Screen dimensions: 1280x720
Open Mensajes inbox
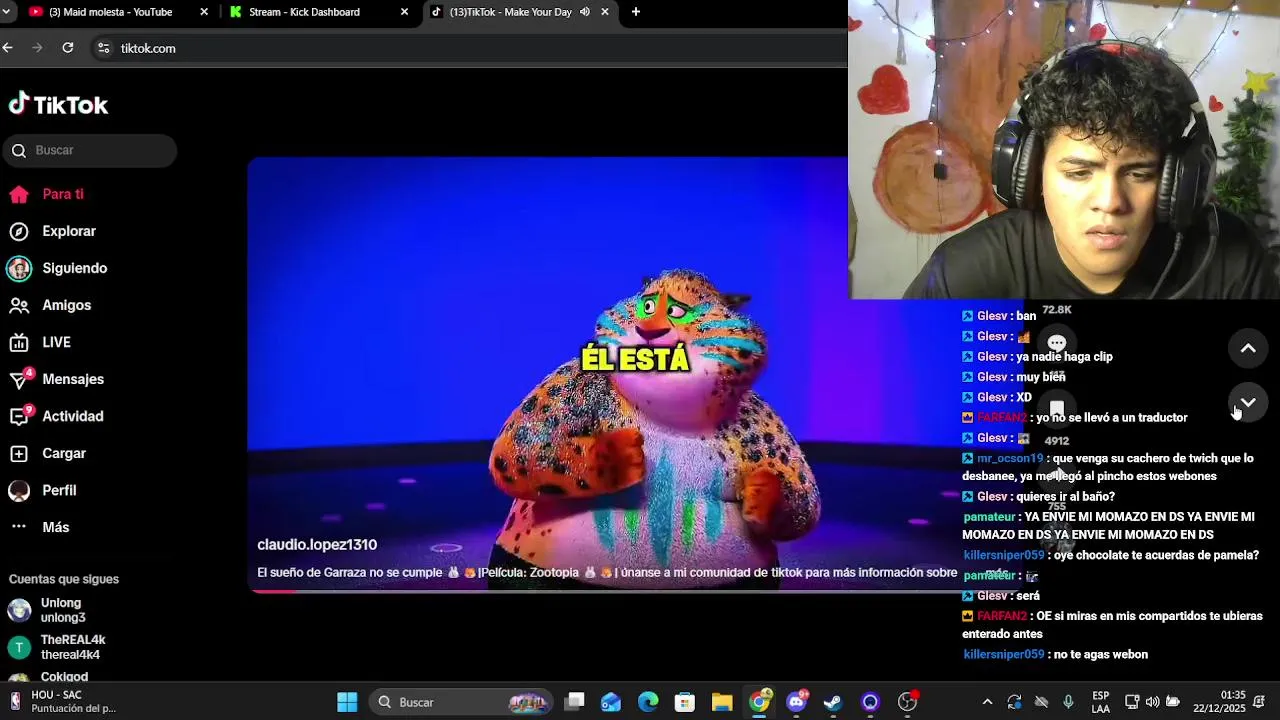[x=57, y=379]
